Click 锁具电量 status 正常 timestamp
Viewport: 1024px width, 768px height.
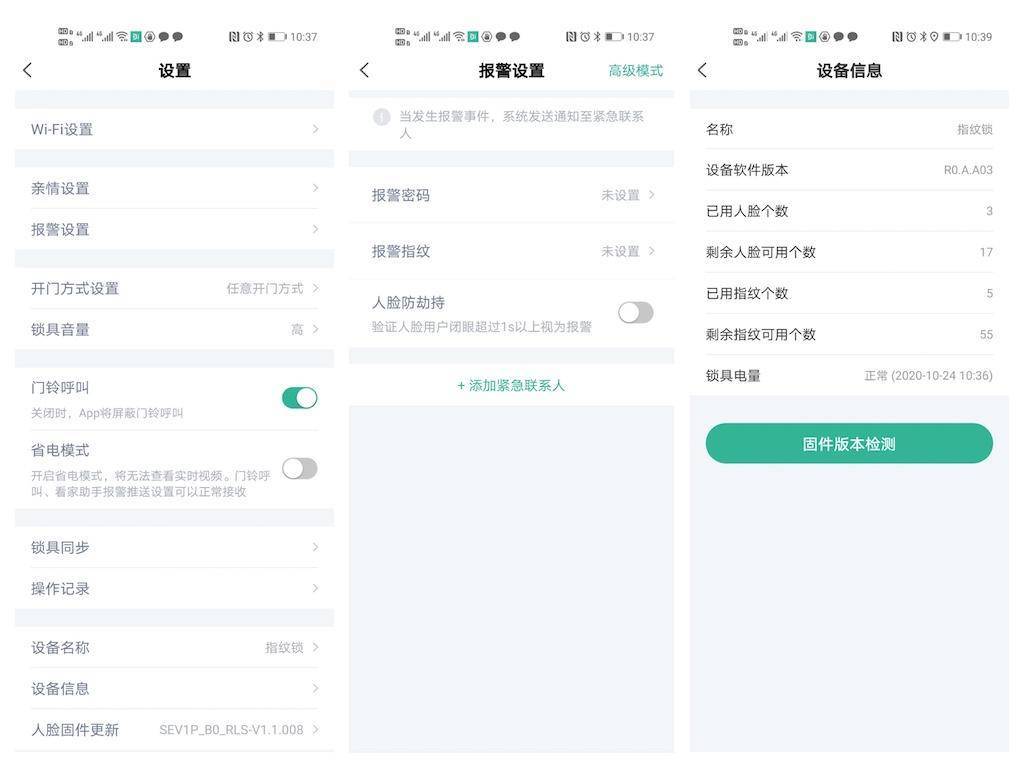(x=928, y=376)
